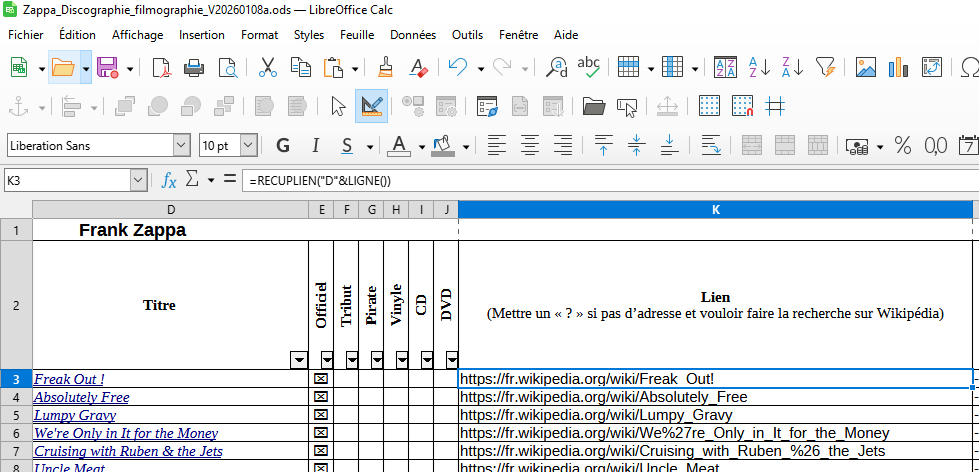Viewport: 979px width, 472px height.
Task: Click the New spreadsheet icon
Action: [x=19, y=67]
